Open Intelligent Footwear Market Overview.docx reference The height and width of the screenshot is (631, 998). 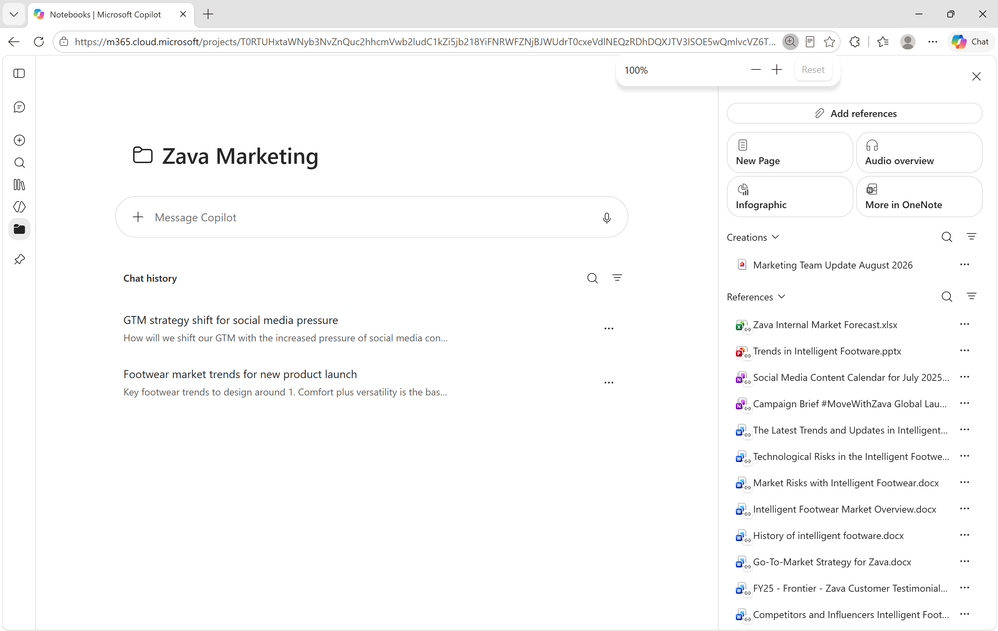[x=845, y=509]
